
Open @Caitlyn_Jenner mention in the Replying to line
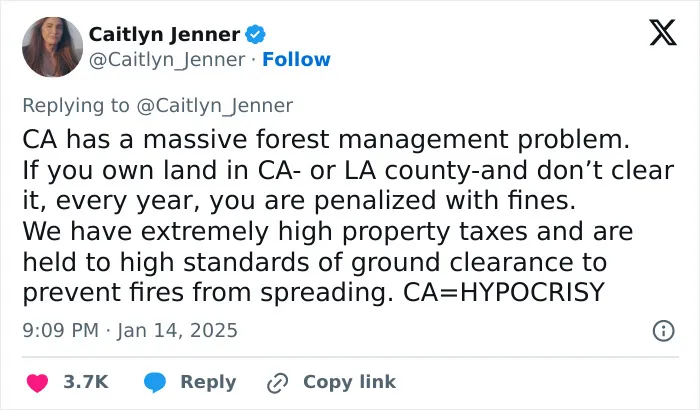click(x=214, y=106)
